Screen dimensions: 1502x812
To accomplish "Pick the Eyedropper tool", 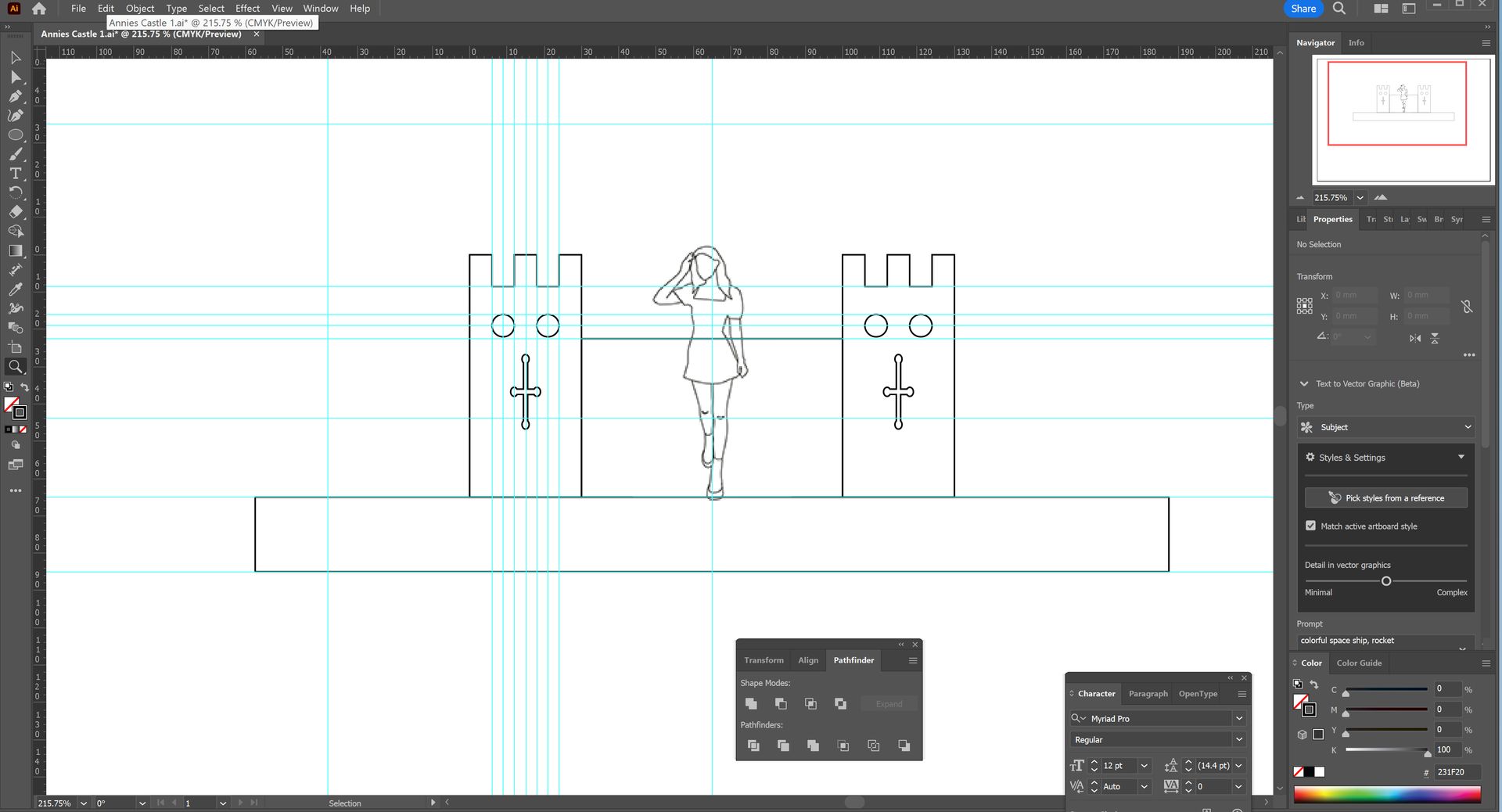I will [x=15, y=289].
